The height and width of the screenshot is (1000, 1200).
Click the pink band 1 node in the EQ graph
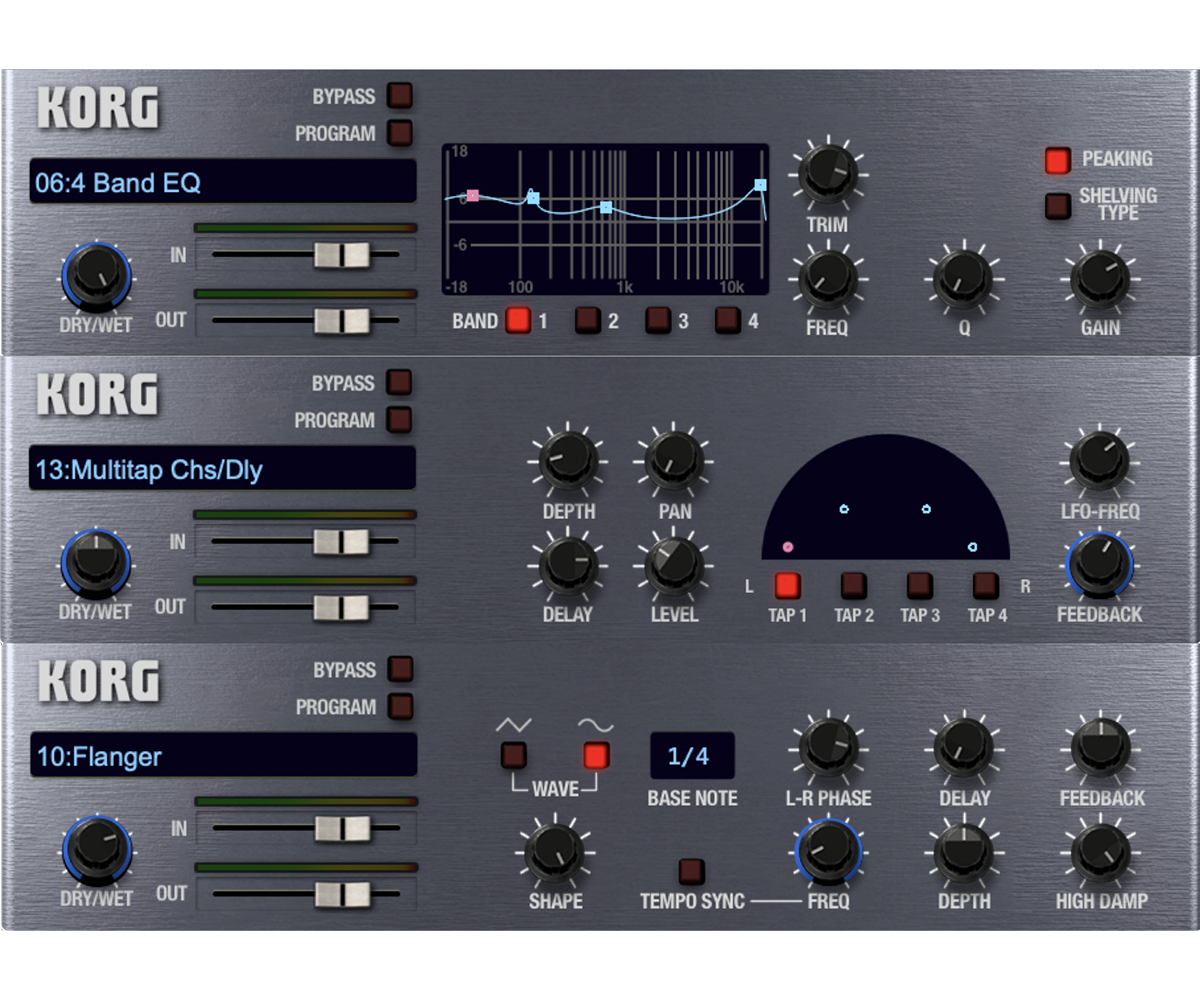point(473,195)
